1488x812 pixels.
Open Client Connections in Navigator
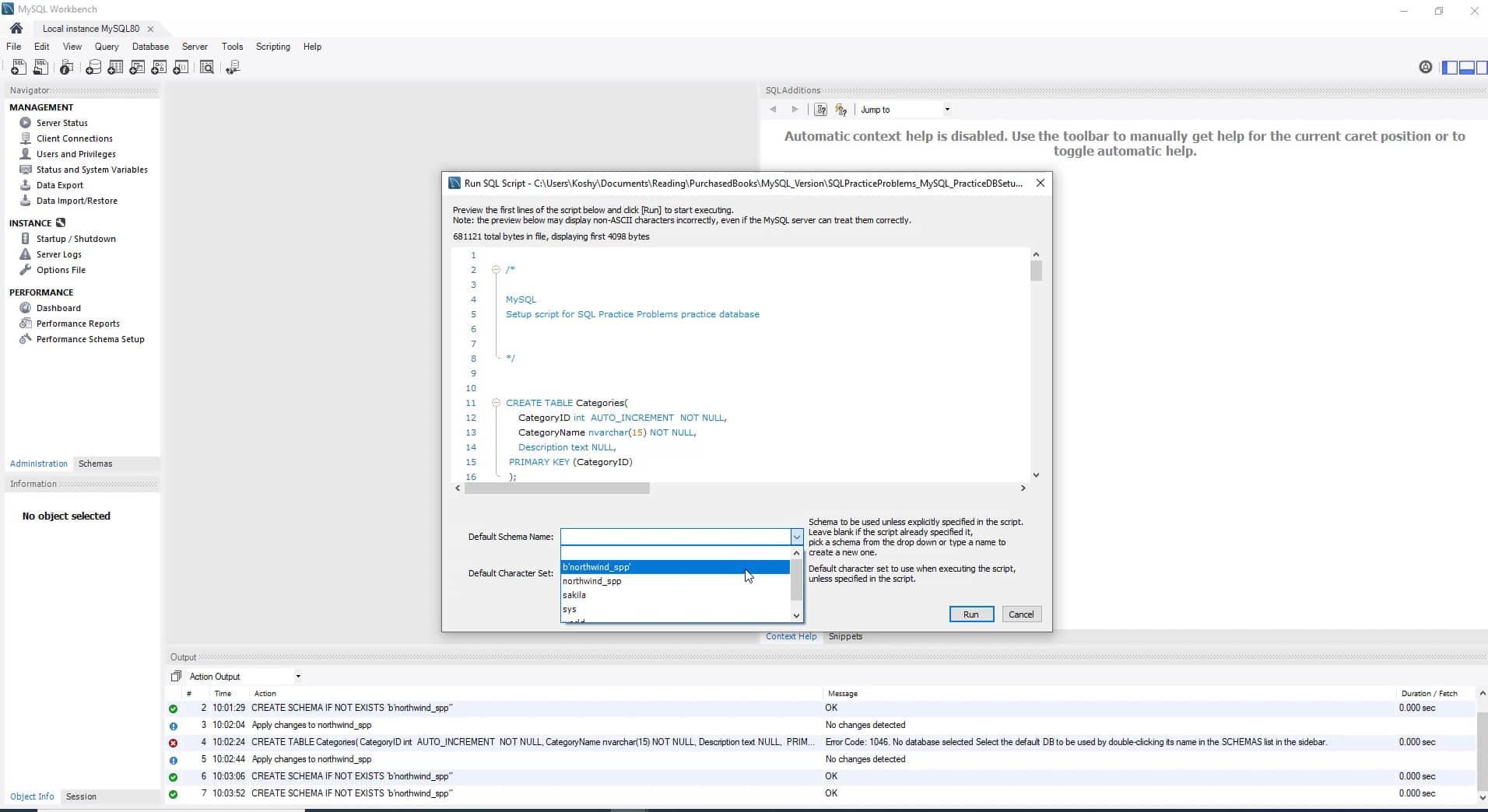[x=74, y=138]
